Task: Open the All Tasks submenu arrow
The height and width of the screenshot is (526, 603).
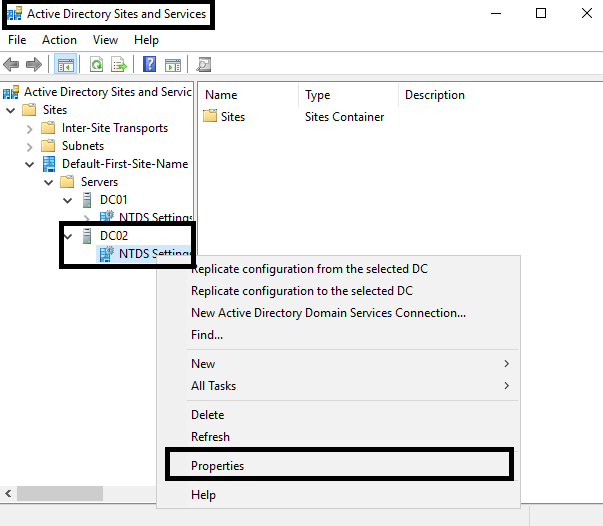Action: coord(506,386)
